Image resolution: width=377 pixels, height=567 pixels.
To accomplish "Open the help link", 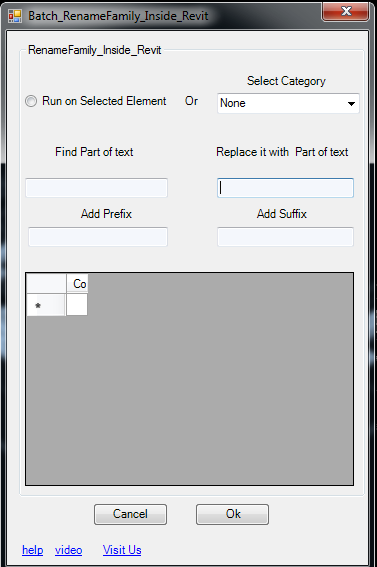I will tap(33, 550).
